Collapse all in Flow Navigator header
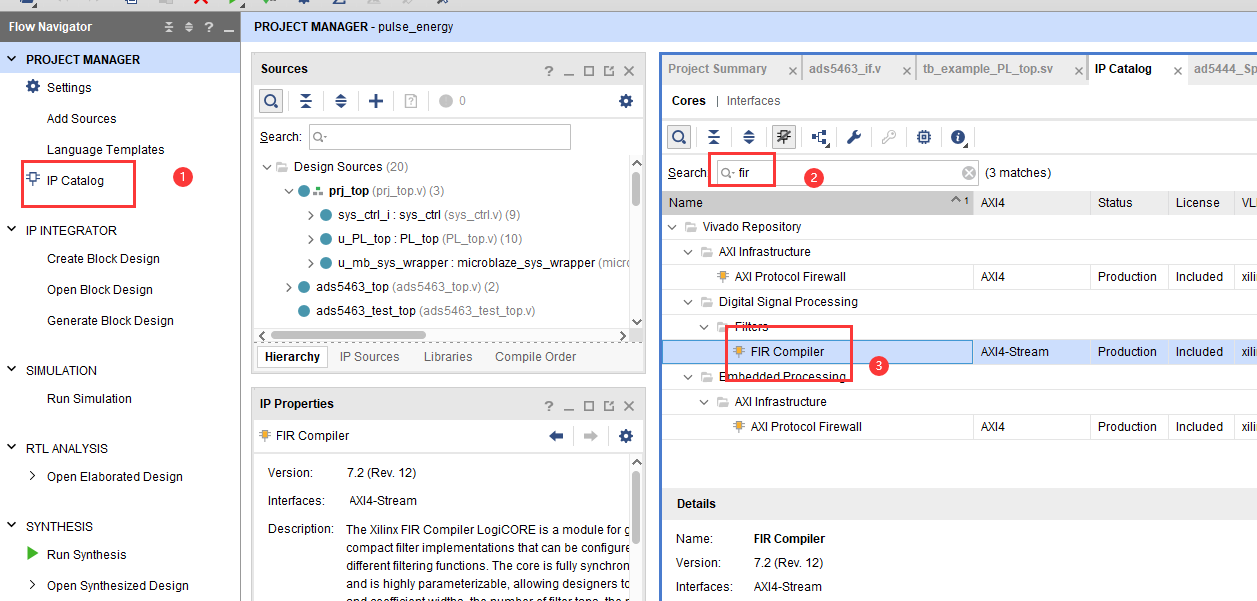The image size is (1257, 601). (168, 27)
